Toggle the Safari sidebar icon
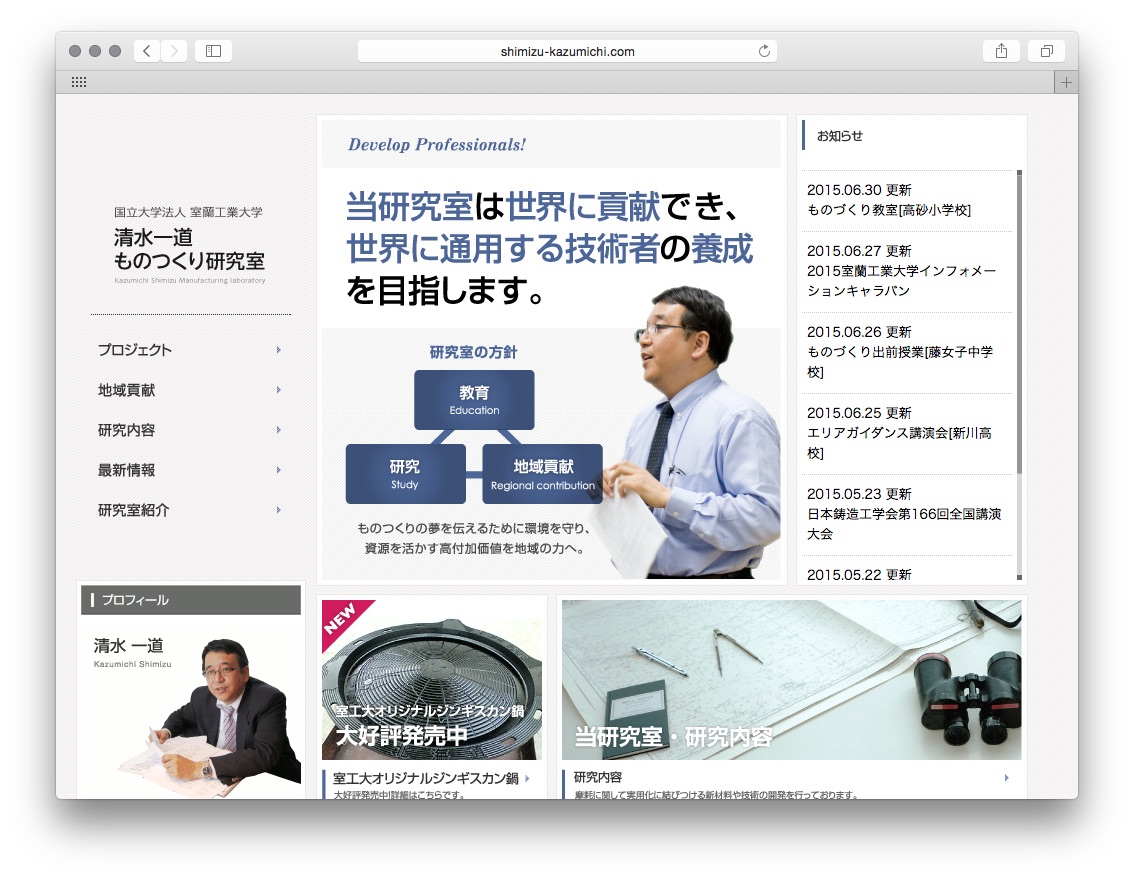Image resolution: width=1134 pixels, height=879 pixels. [x=213, y=51]
